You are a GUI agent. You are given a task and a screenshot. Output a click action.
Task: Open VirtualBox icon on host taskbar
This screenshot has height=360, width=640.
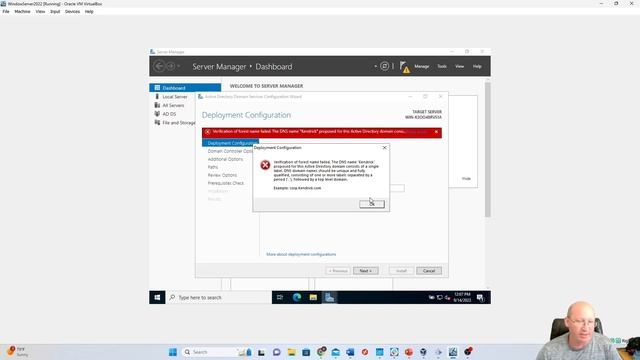pyautogui.click(x=423, y=352)
